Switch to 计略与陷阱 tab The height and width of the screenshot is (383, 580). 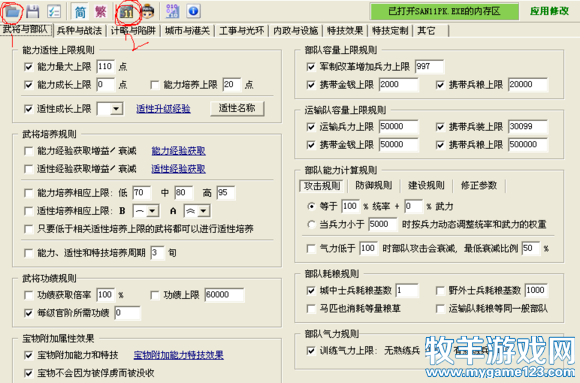click(133, 31)
